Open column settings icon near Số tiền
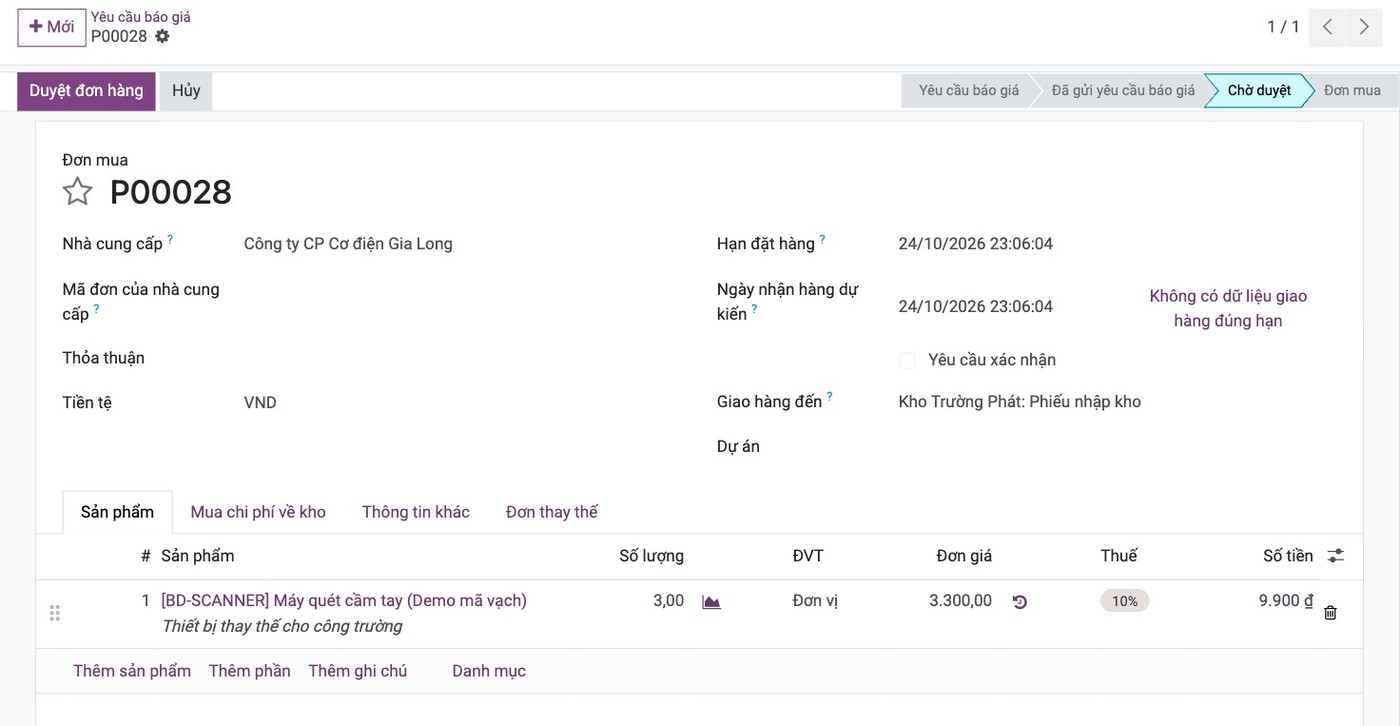1400x726 pixels. point(1336,556)
